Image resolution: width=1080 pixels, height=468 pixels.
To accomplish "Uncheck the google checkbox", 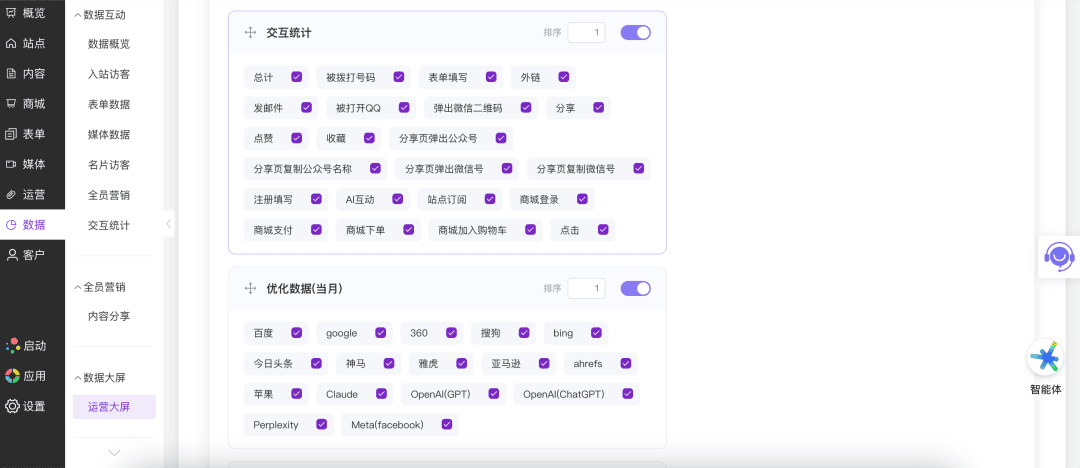I will tap(380, 333).
